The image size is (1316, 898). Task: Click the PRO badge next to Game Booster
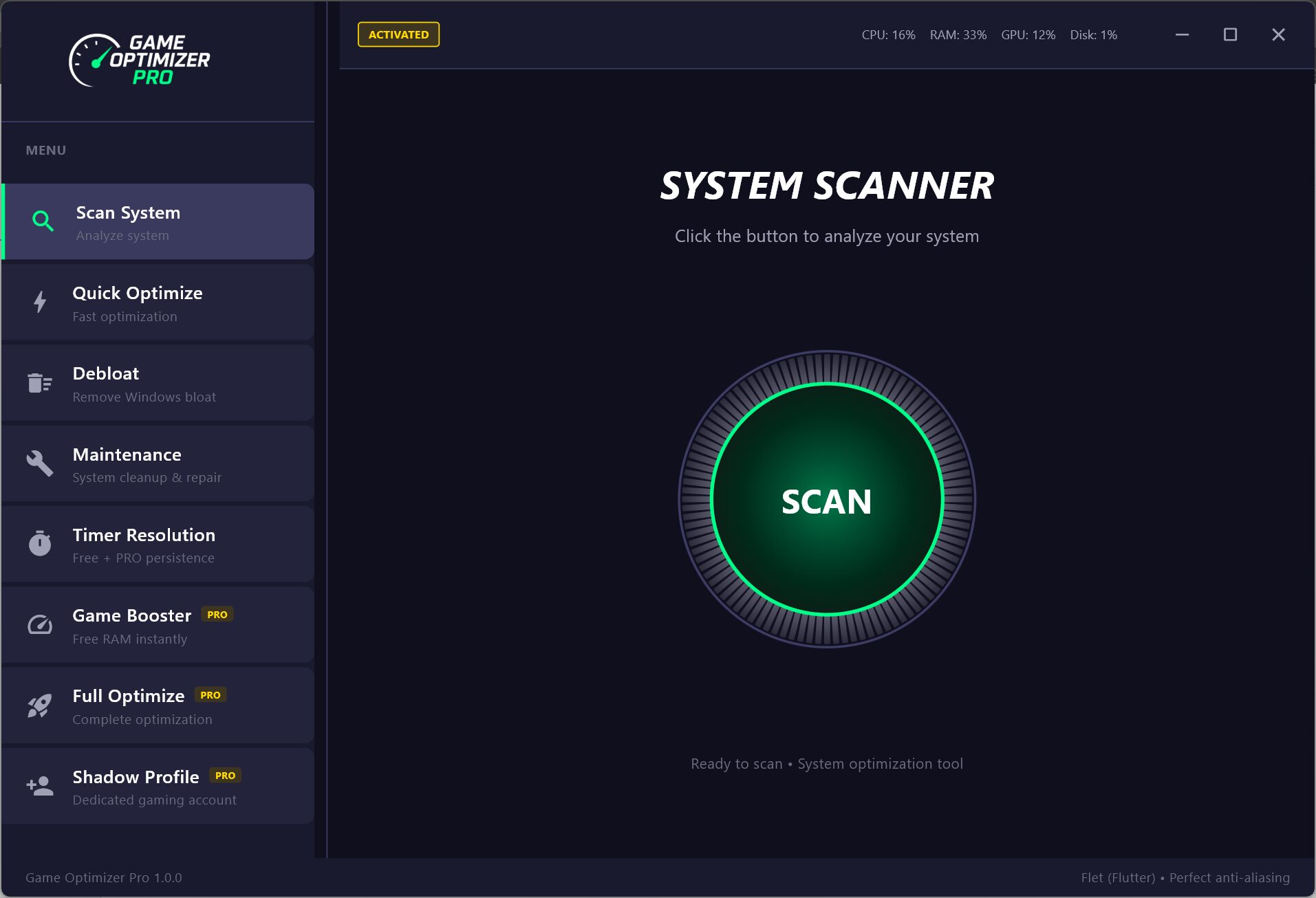point(217,615)
